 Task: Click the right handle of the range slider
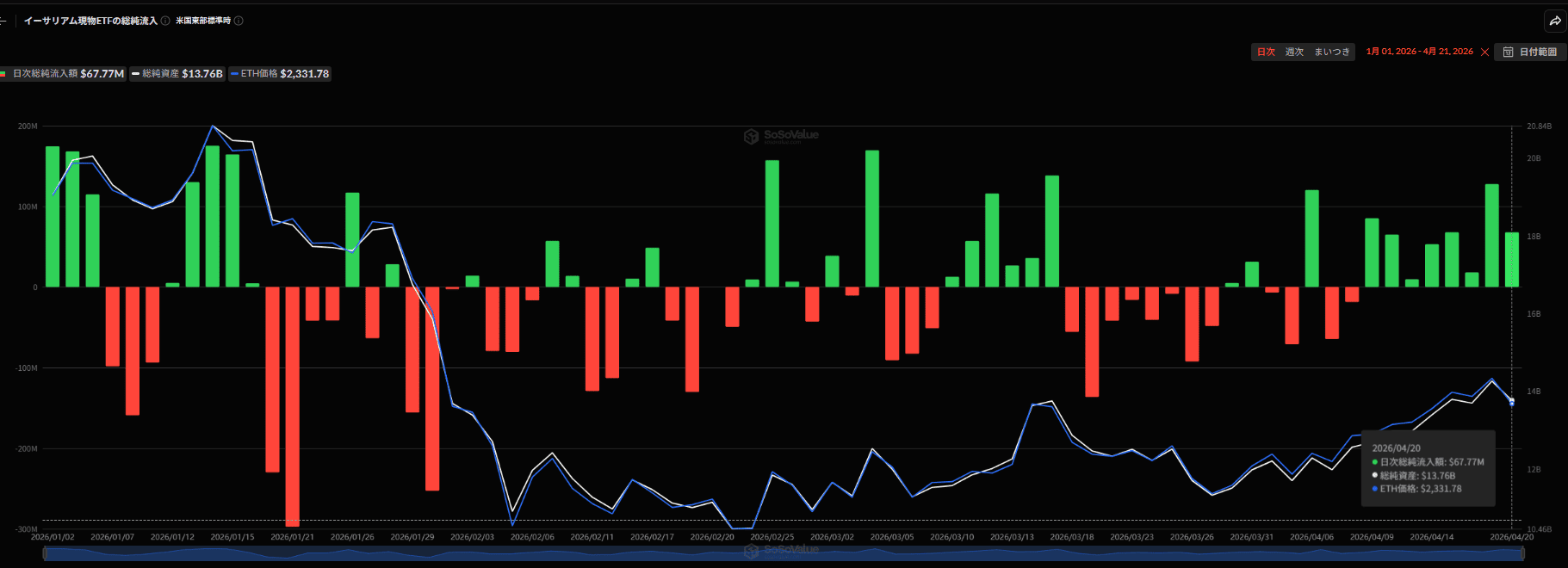(1521, 553)
